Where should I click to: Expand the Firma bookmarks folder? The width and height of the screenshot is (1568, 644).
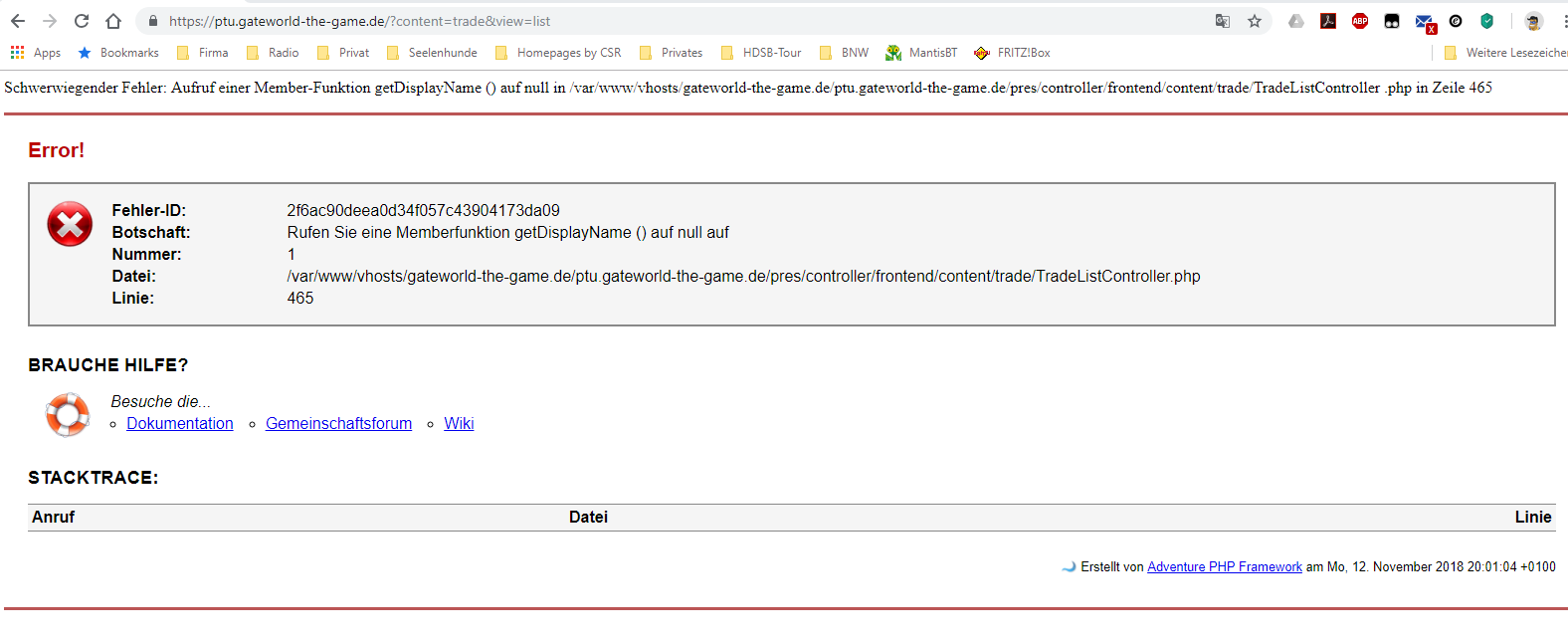[203, 53]
